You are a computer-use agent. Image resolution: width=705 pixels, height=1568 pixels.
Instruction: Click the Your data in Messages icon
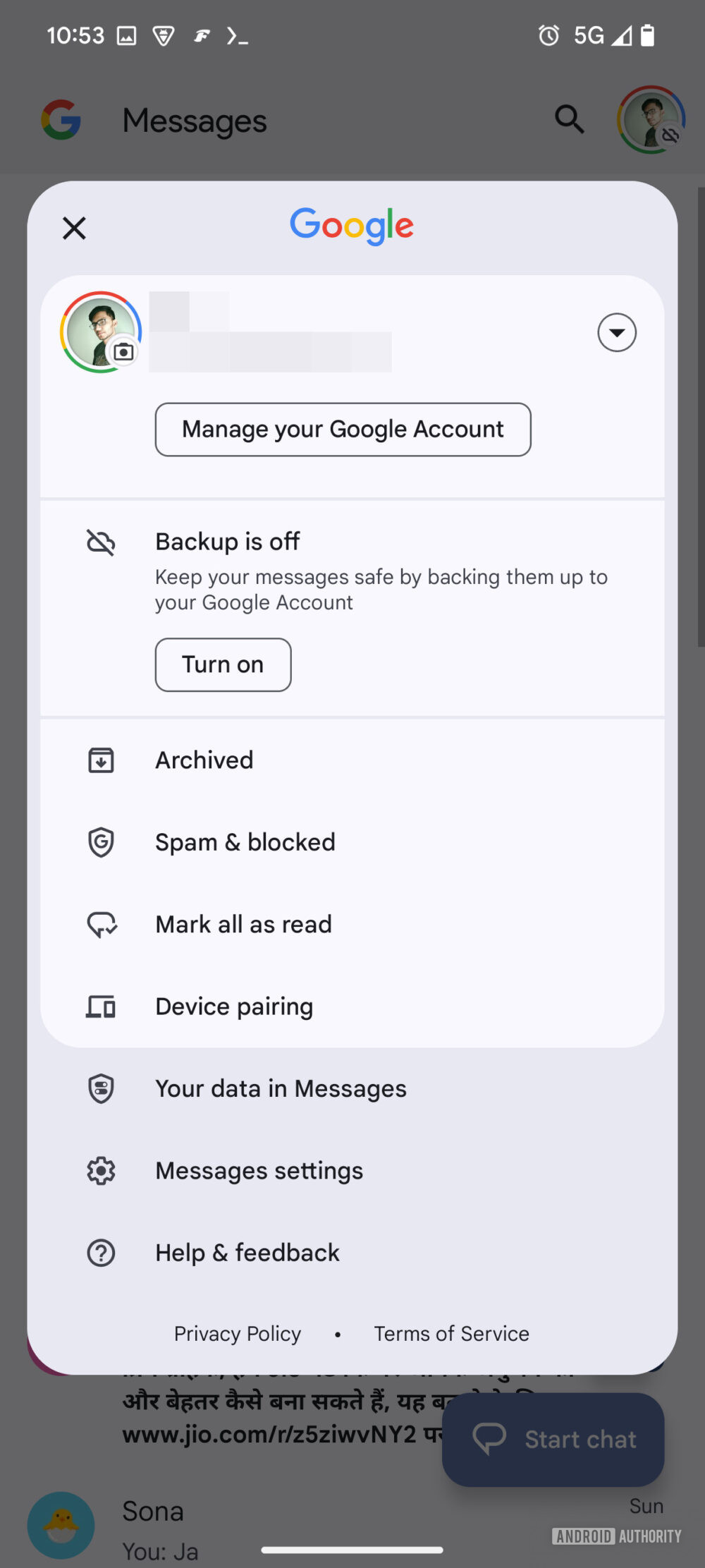pos(101,1088)
